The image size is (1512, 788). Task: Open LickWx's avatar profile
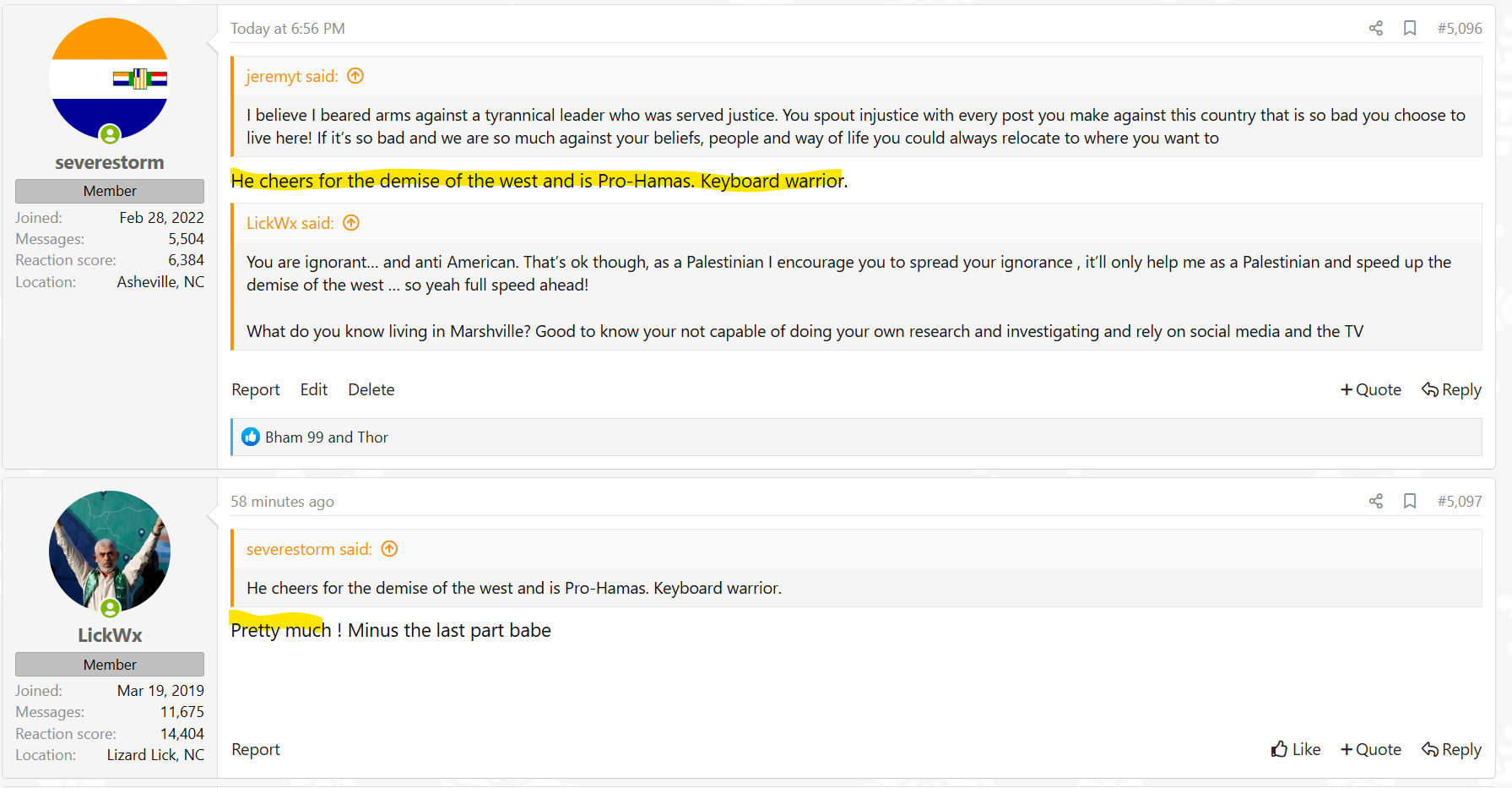click(x=110, y=552)
